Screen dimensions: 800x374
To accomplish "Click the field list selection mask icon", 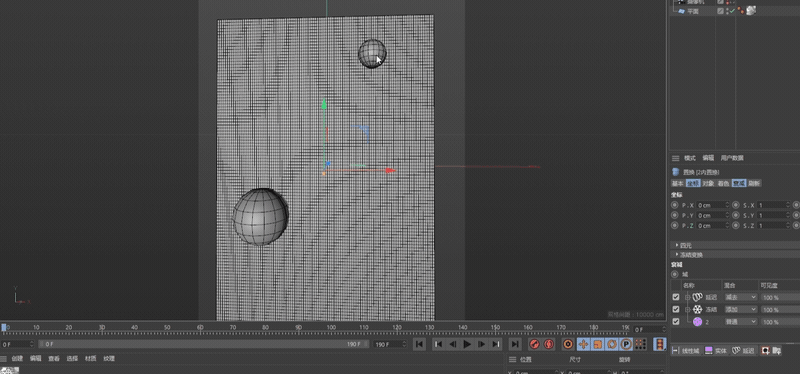I will (x=765, y=351).
